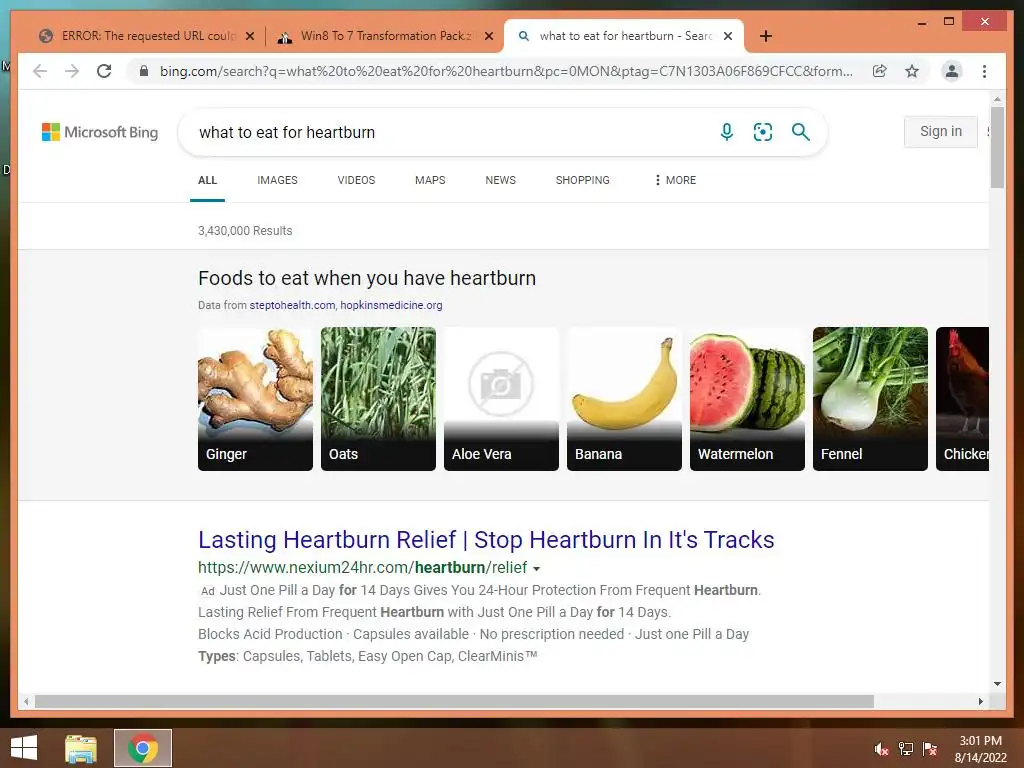The width and height of the screenshot is (1024, 768).
Task: Click the Sign in button
Action: click(940, 131)
